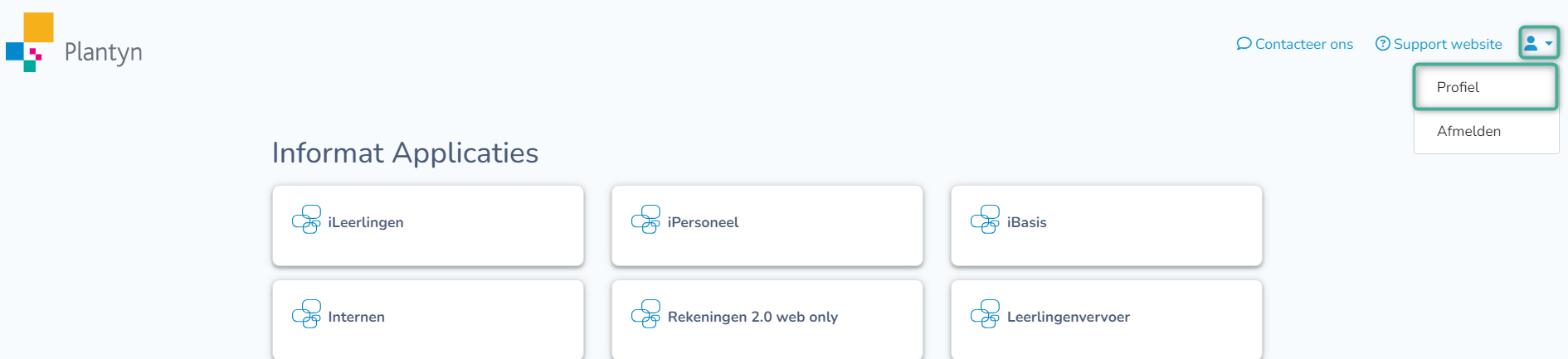The image size is (1568, 359).
Task: Select Profiel from the user menu
Action: click(1458, 87)
